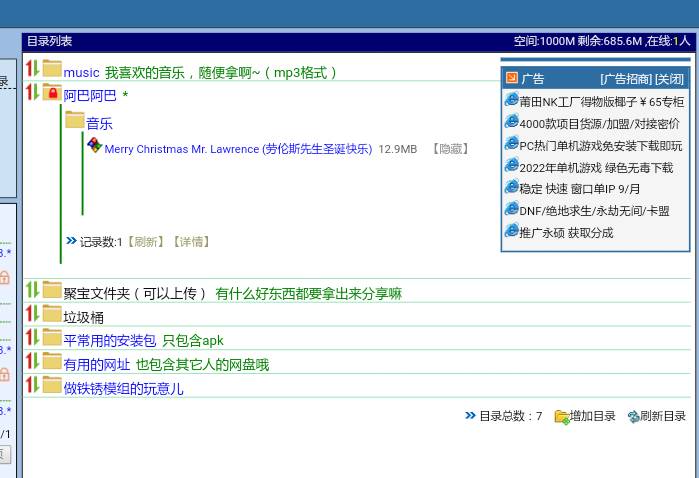Click the locked 阿巴阿巴 folder icon
Screen dimensions: 699x478
[52, 93]
